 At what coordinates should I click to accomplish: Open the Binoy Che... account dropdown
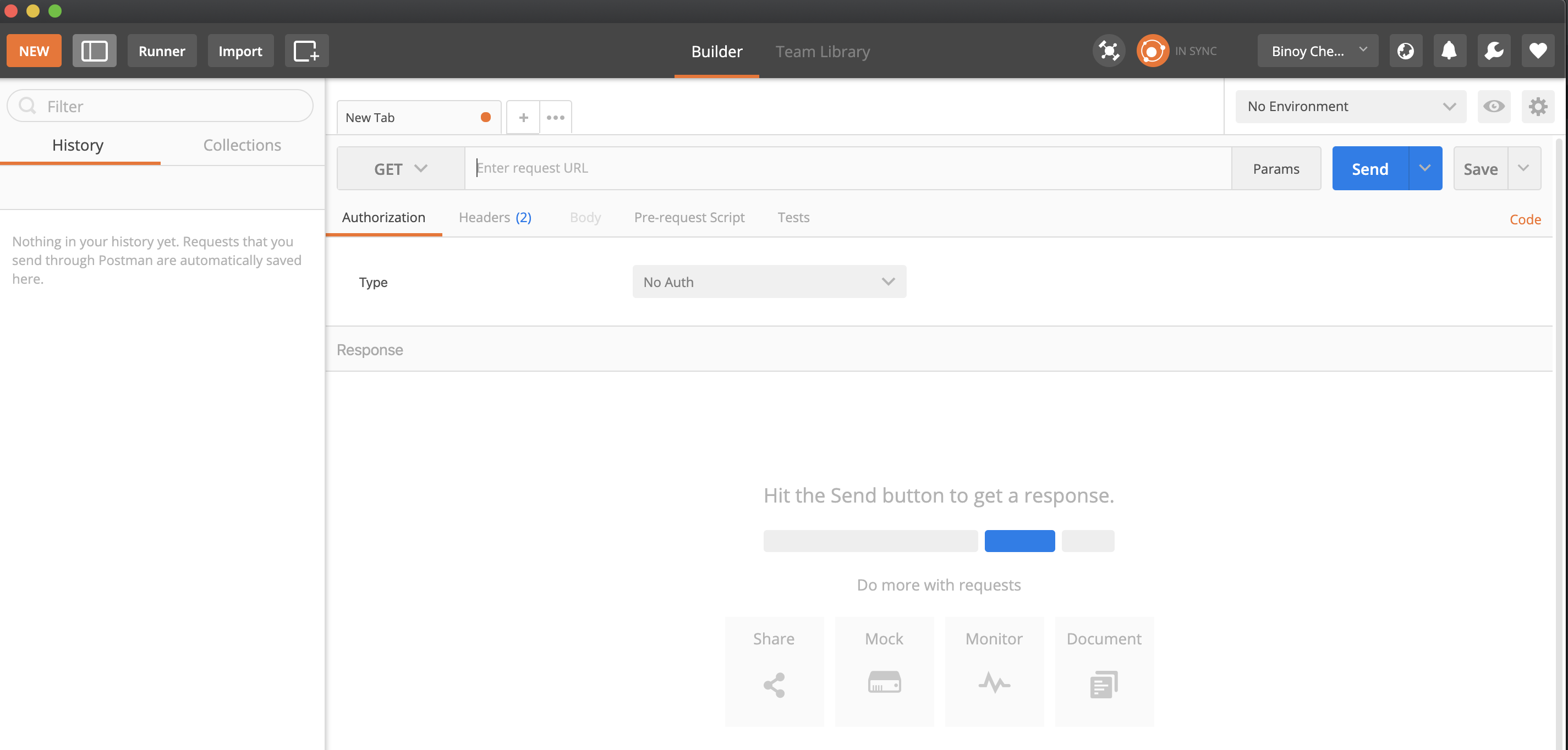(x=1317, y=51)
